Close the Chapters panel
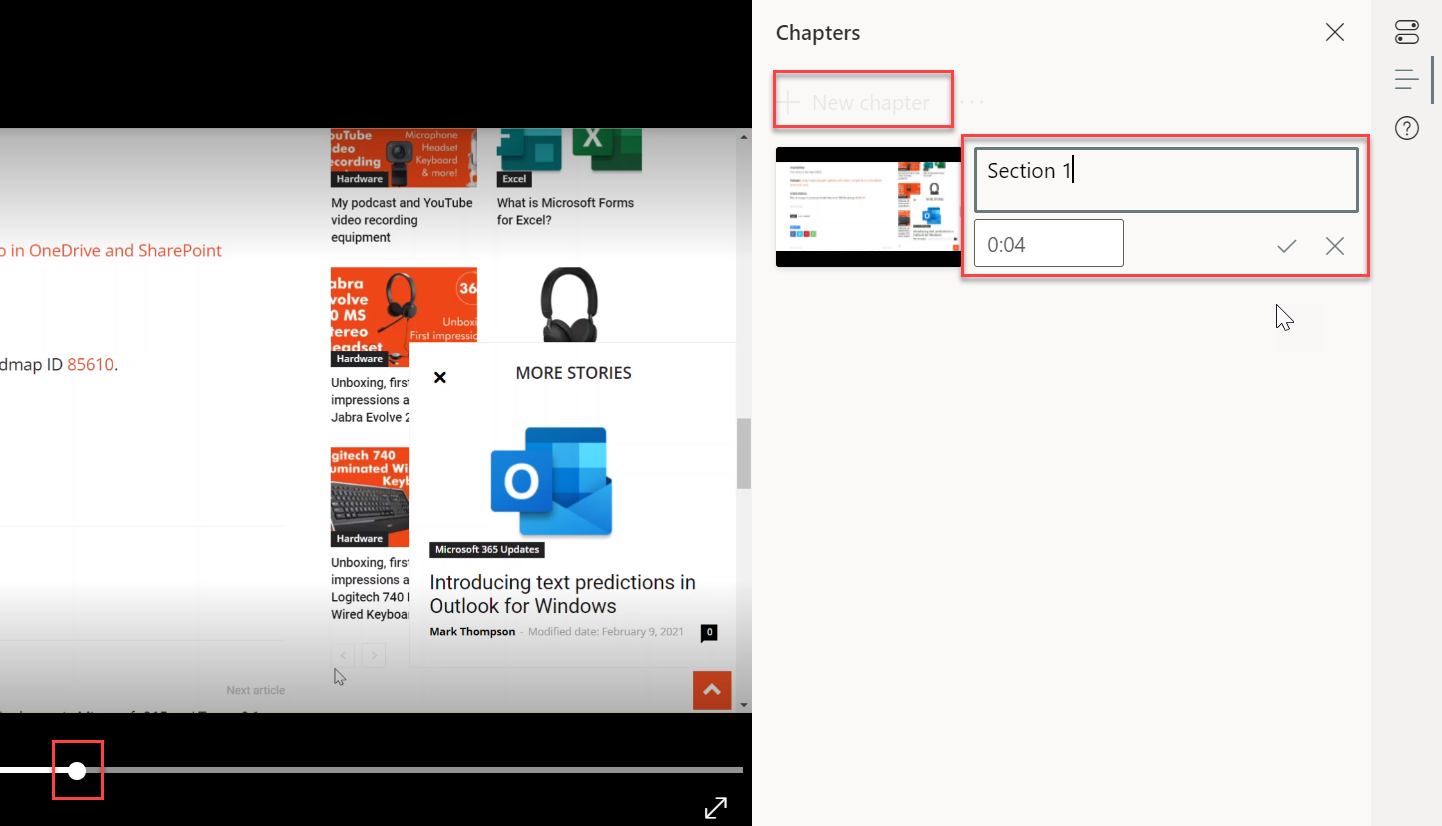Image resolution: width=1442 pixels, height=826 pixels. tap(1334, 32)
